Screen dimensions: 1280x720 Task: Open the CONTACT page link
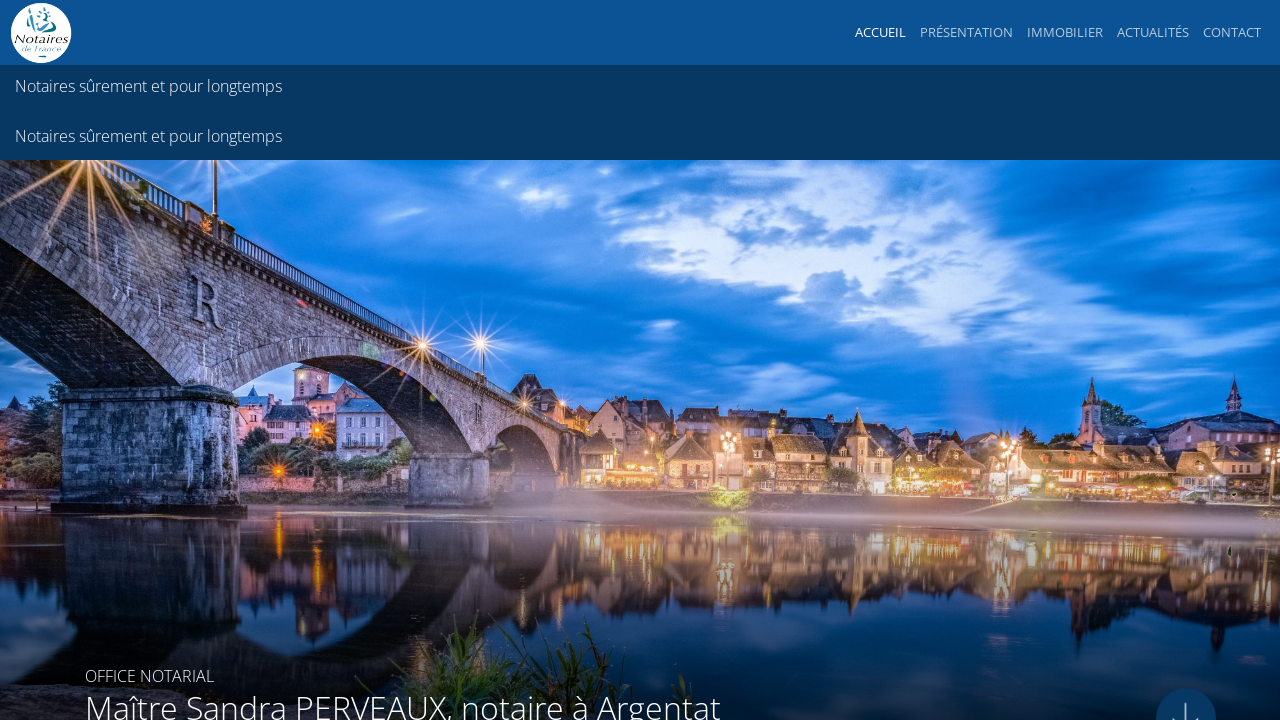click(x=1231, y=32)
